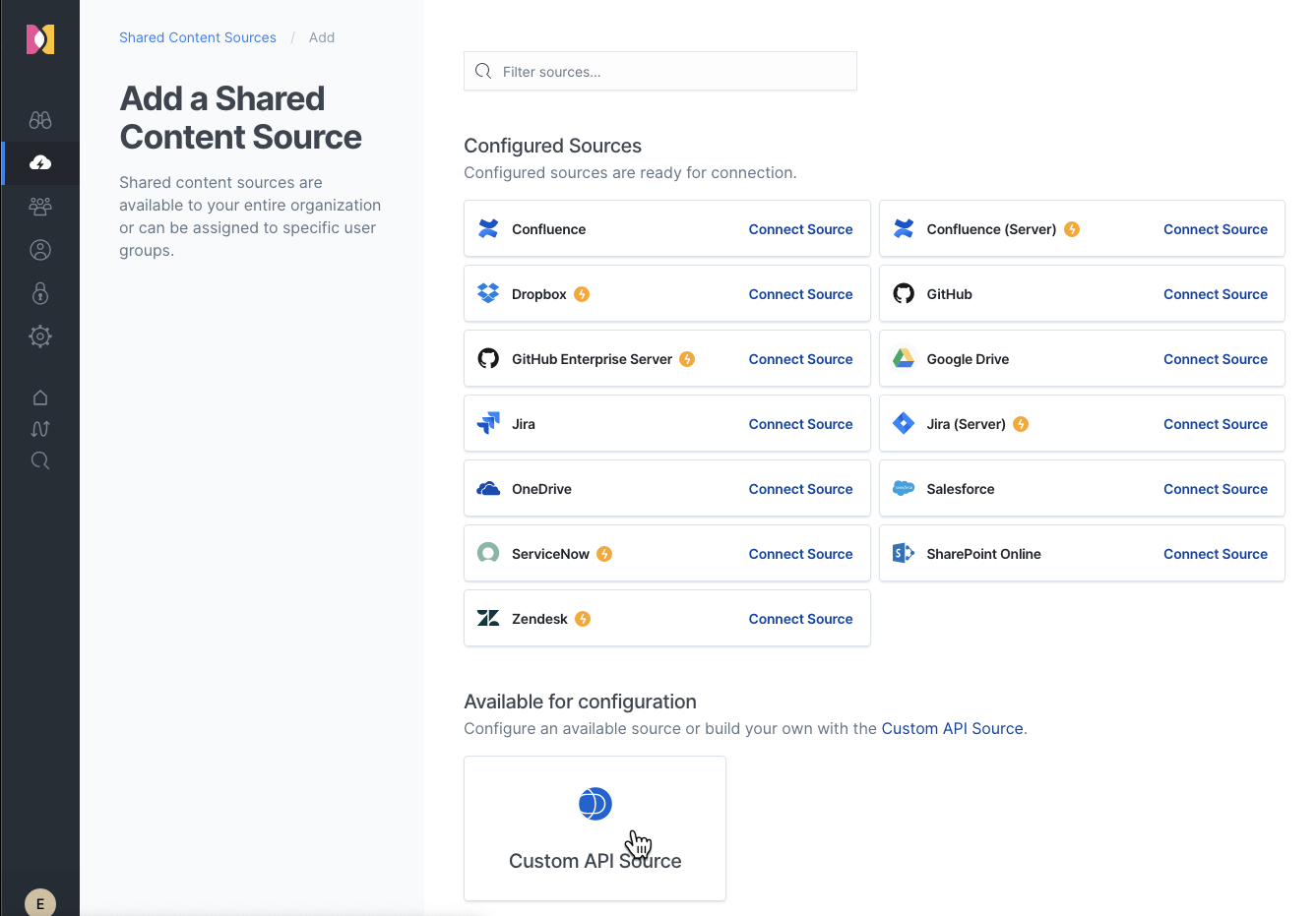Click the Custom API Source circle icon

pyautogui.click(x=595, y=804)
